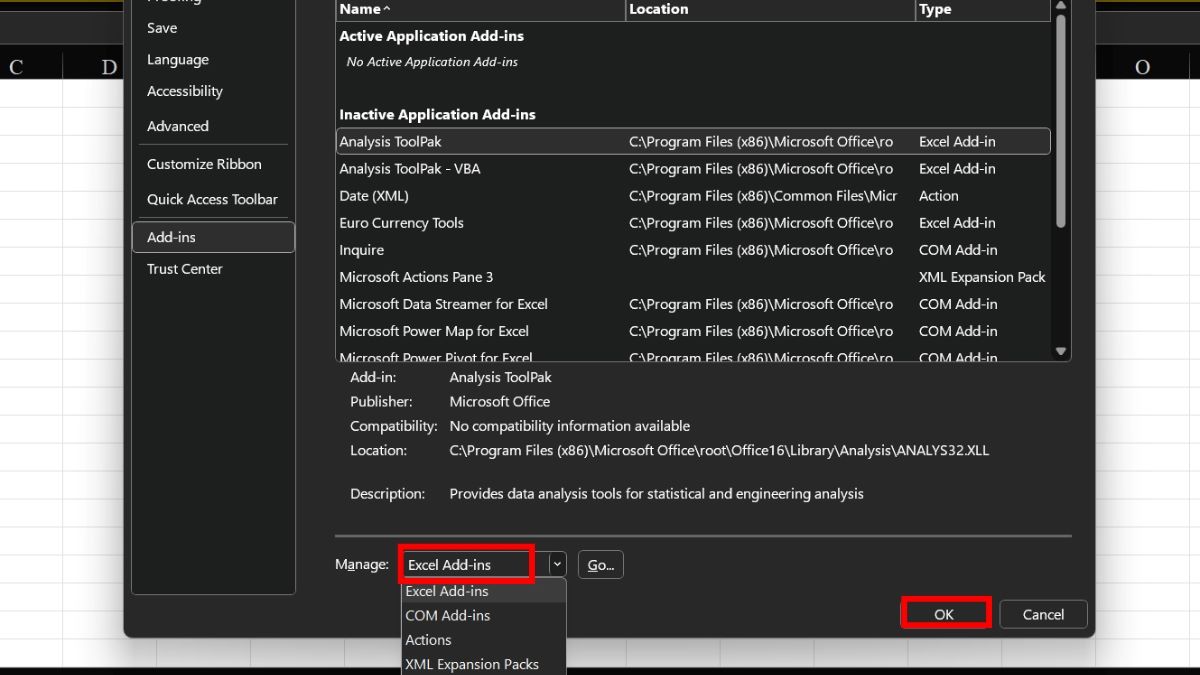Click the Microsoft Office publisher text

[500, 402]
